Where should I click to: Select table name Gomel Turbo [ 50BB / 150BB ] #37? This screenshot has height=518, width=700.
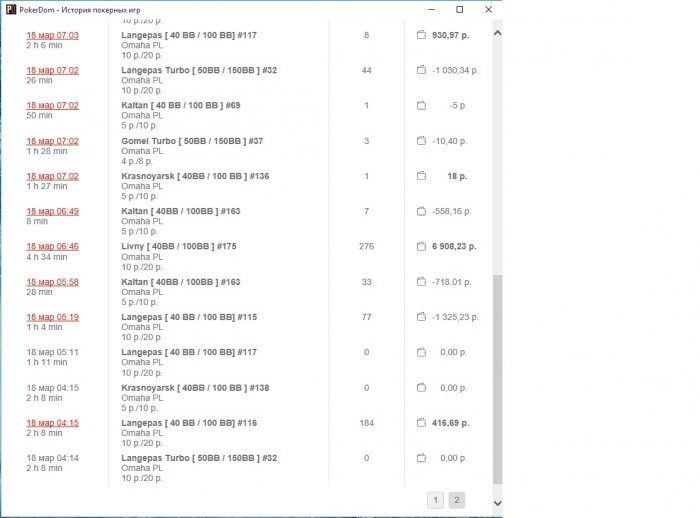coord(192,141)
